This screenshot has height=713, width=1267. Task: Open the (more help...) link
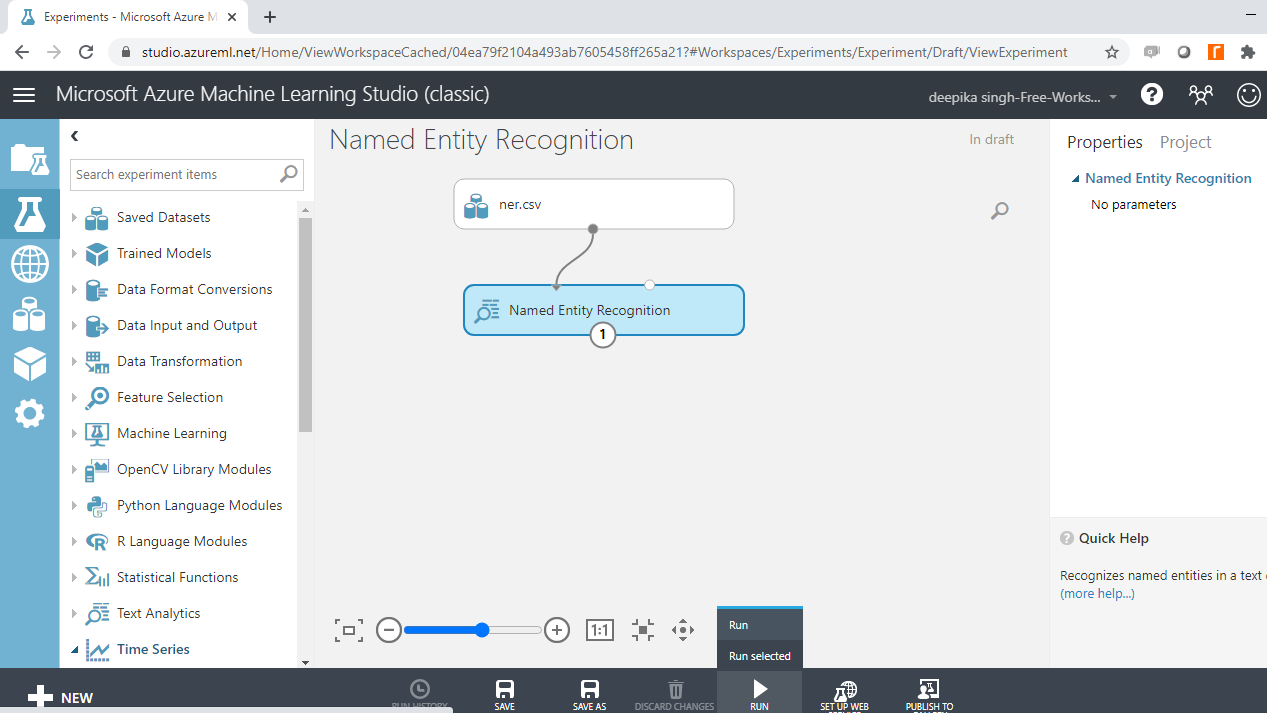[1097, 593]
